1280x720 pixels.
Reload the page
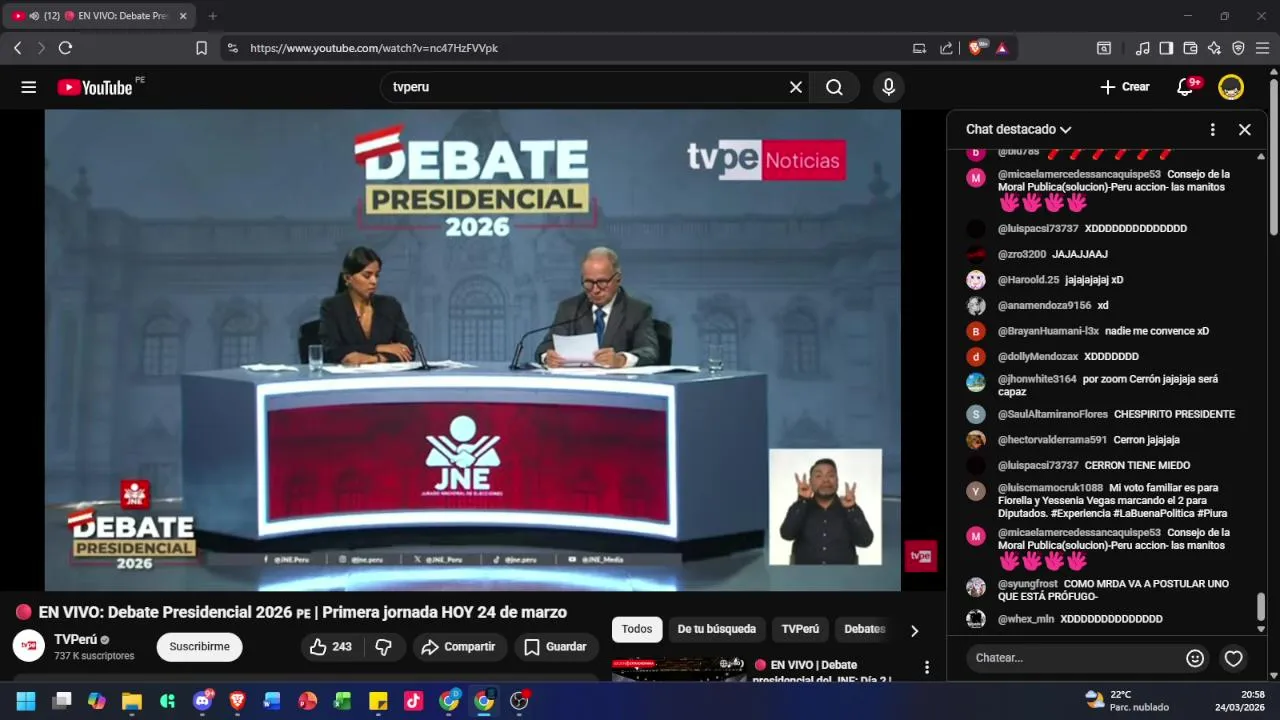[x=66, y=48]
